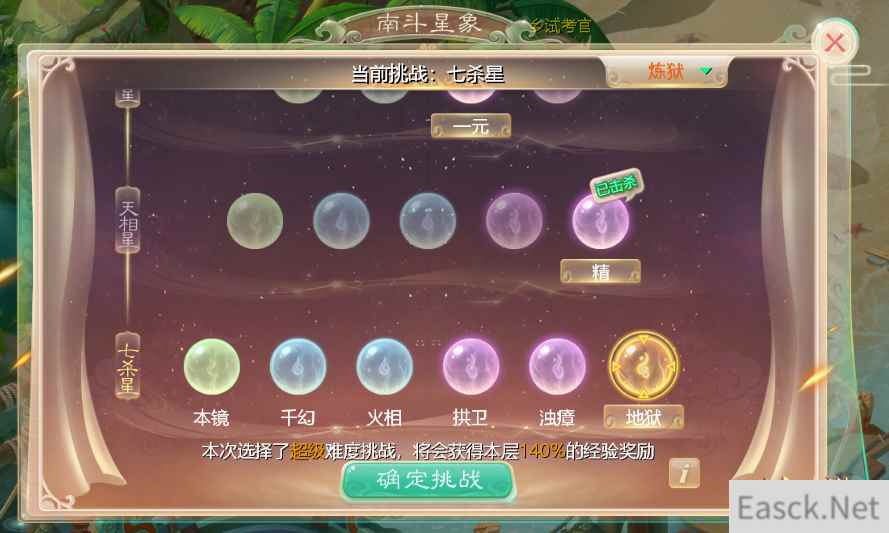Pick the pink 拱卫 orb
This screenshot has height=533, width=889.
[x=471, y=366]
